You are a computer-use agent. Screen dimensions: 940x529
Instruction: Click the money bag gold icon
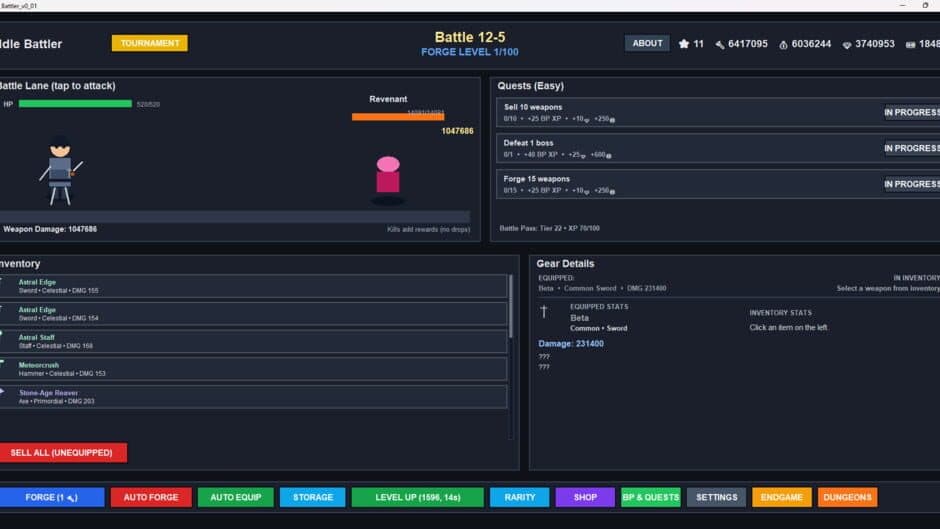point(782,44)
